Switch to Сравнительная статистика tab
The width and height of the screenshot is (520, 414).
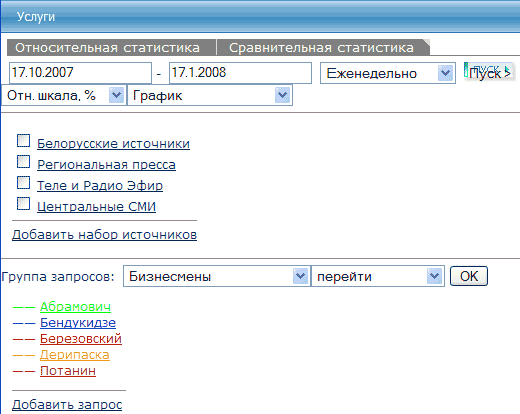pos(322,48)
